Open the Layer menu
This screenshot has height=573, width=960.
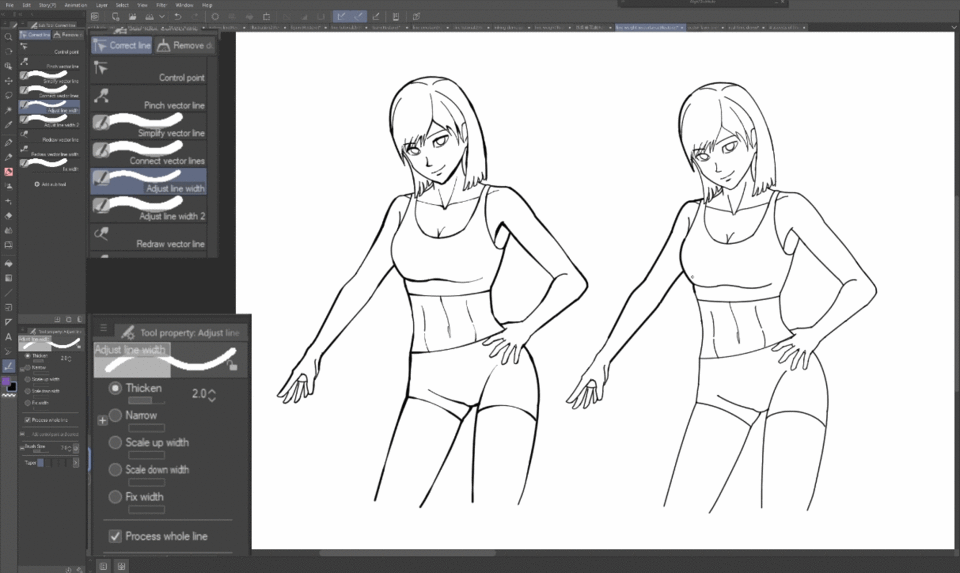point(102,4)
